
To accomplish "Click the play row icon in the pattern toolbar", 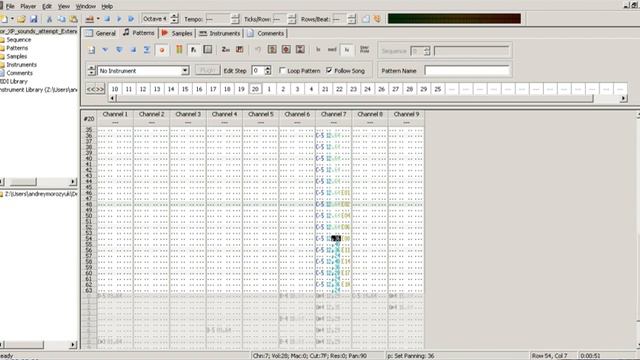I will tap(147, 50).
